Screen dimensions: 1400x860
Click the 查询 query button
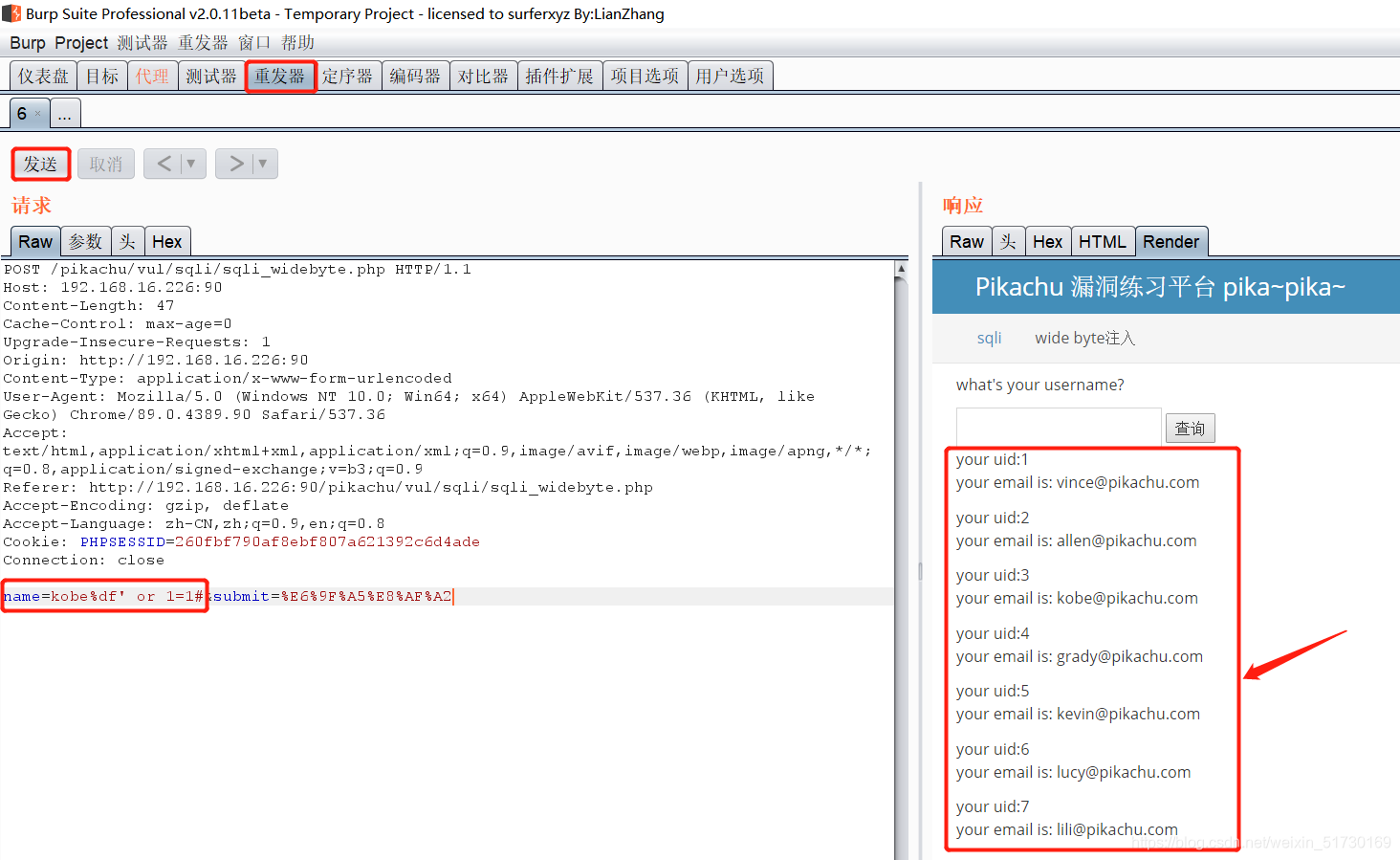point(1190,429)
